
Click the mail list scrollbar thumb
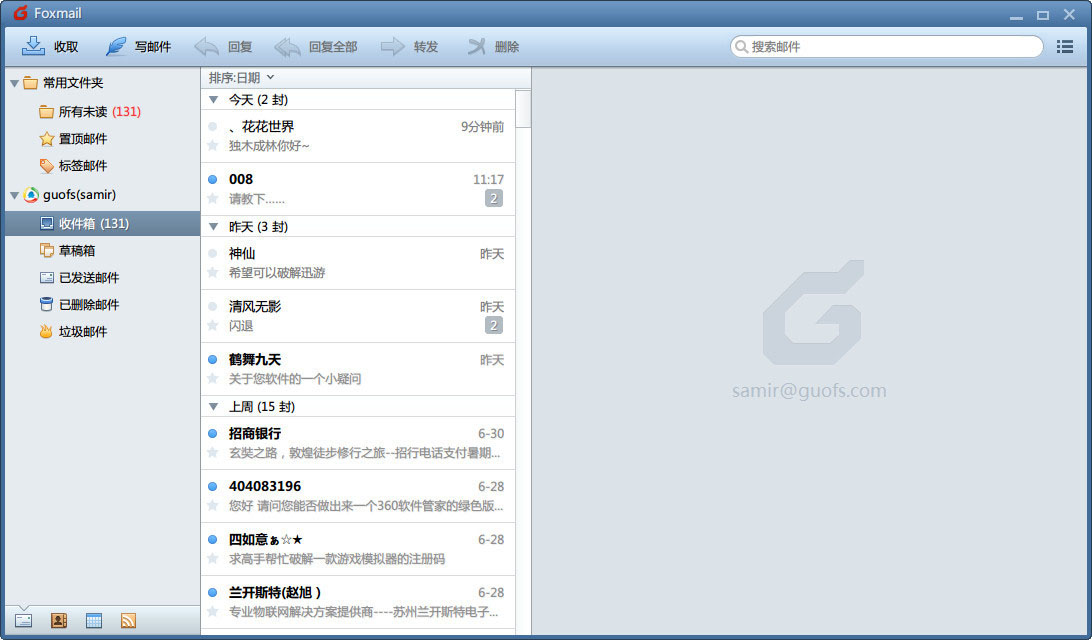523,109
